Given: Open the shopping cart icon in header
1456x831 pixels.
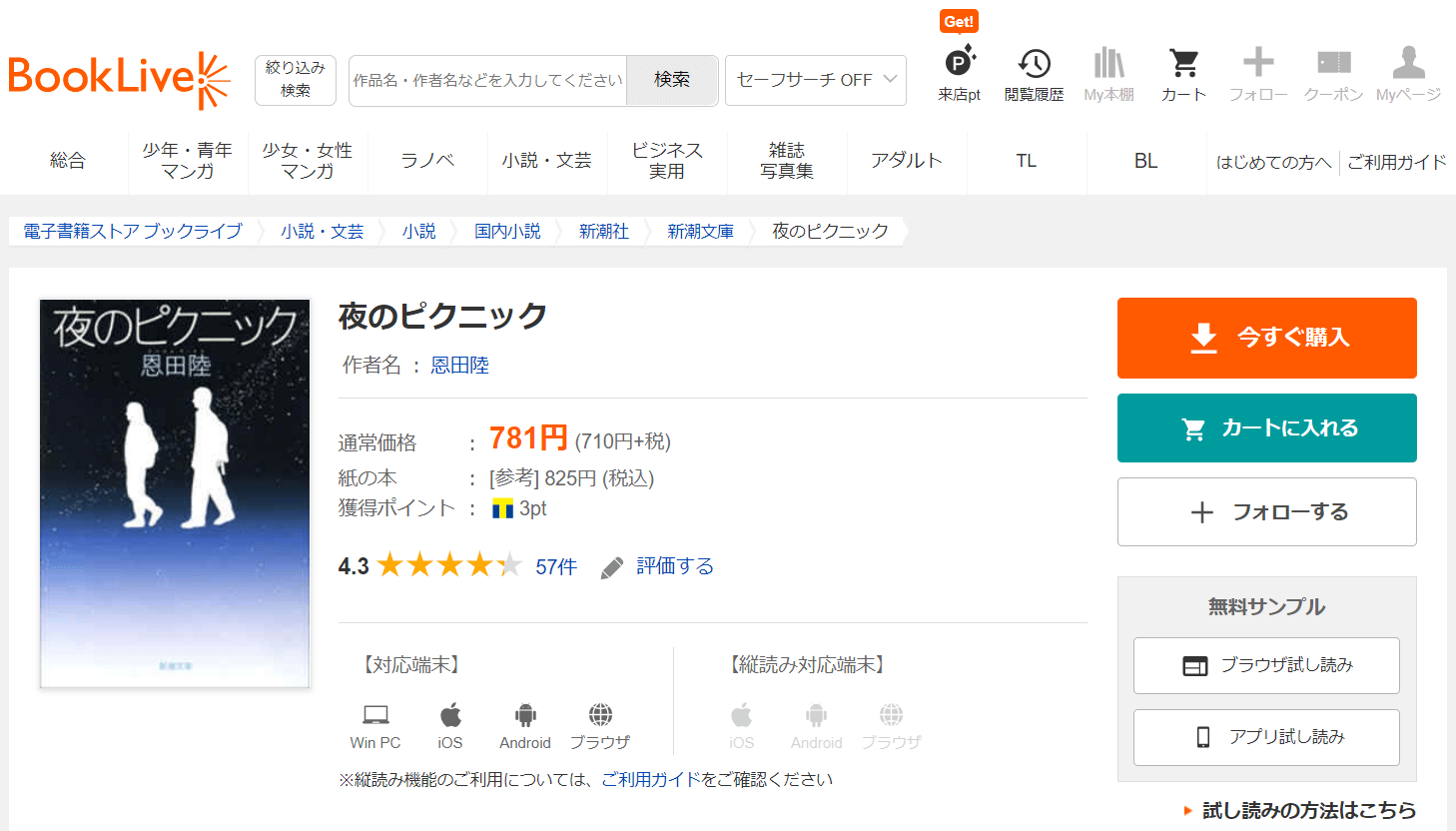Looking at the screenshot, I should 1183,65.
